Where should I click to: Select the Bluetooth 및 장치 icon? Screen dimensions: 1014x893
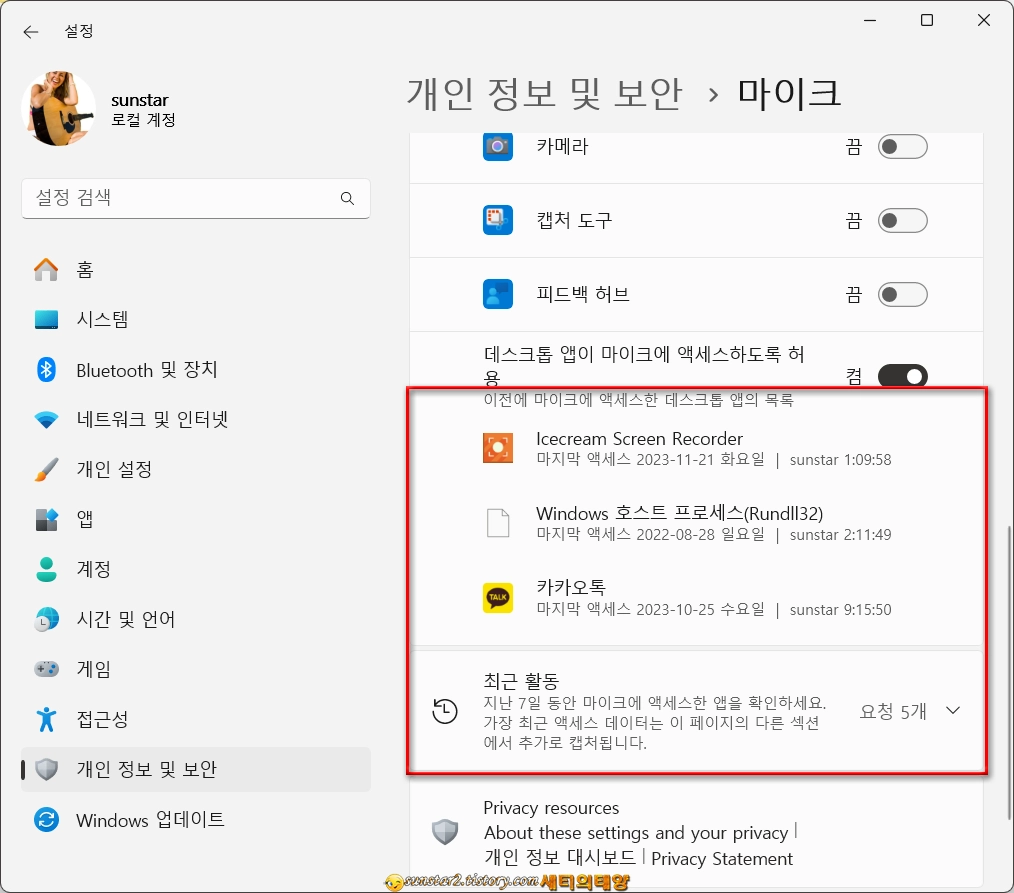[x=44, y=369]
